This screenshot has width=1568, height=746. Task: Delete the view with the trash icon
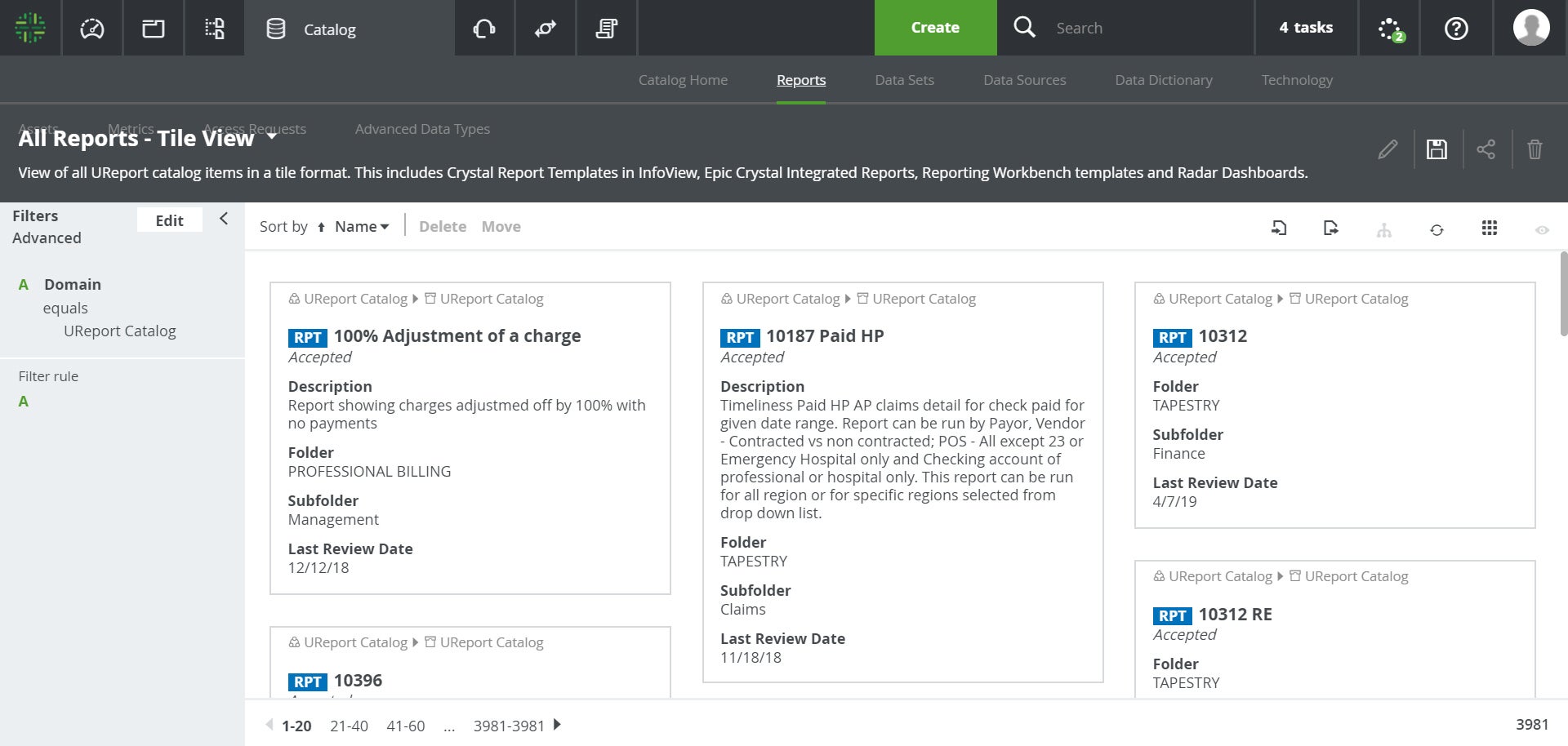(x=1535, y=149)
